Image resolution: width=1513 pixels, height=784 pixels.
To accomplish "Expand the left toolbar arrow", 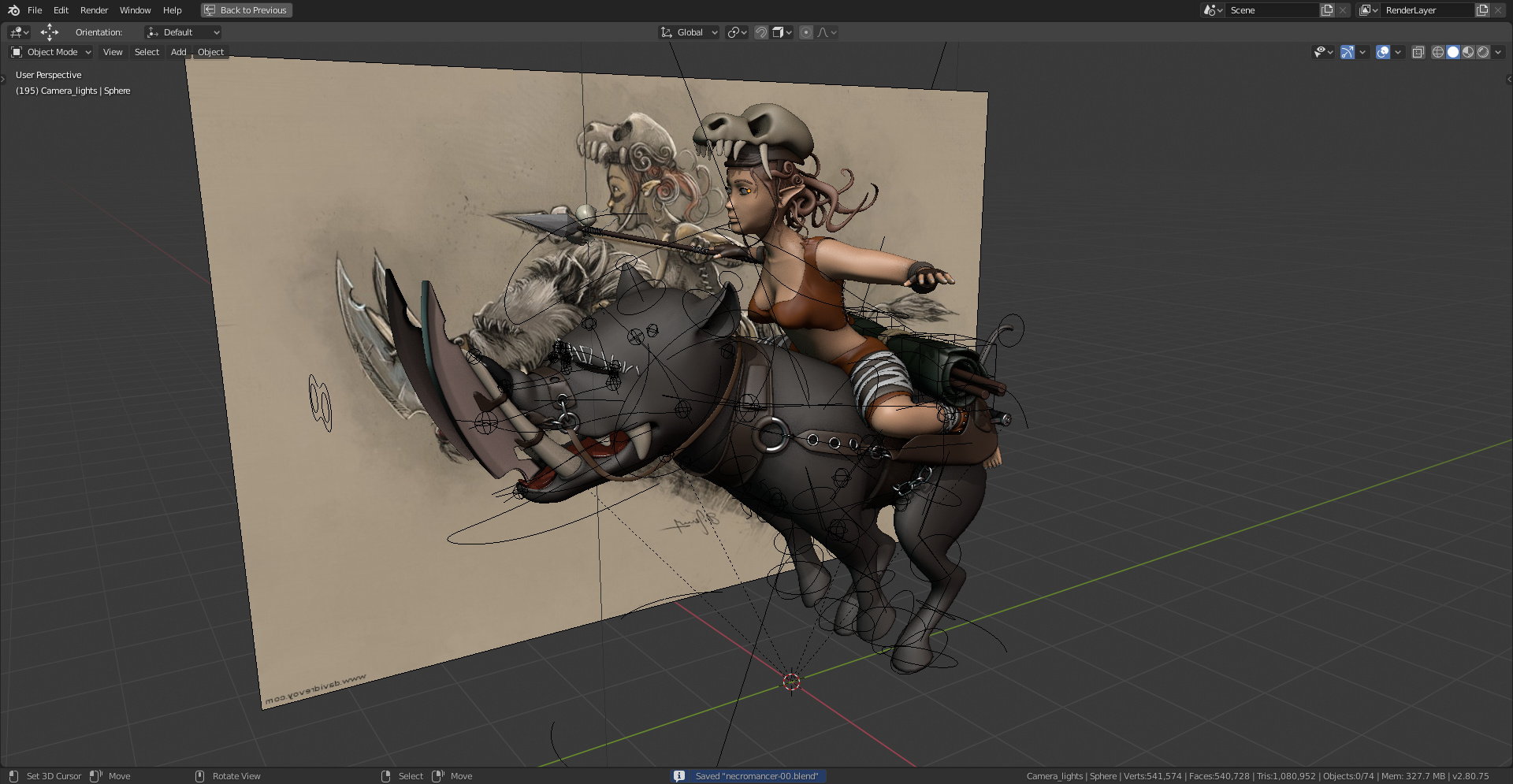I will pos(3,79).
